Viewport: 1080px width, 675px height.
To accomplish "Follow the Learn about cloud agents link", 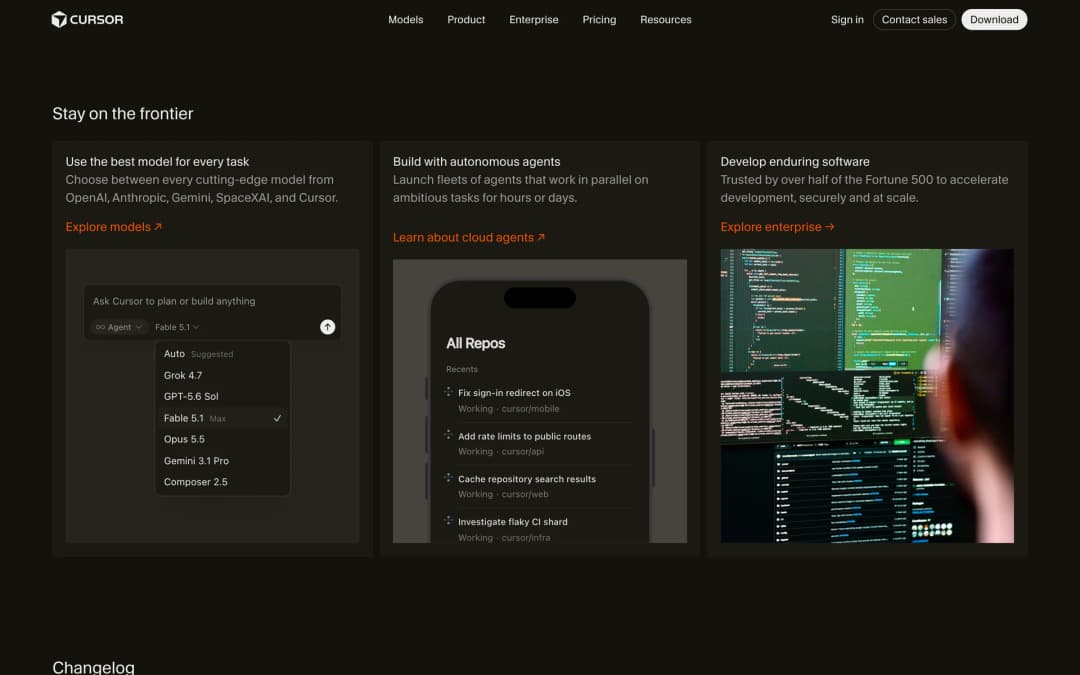I will (469, 237).
